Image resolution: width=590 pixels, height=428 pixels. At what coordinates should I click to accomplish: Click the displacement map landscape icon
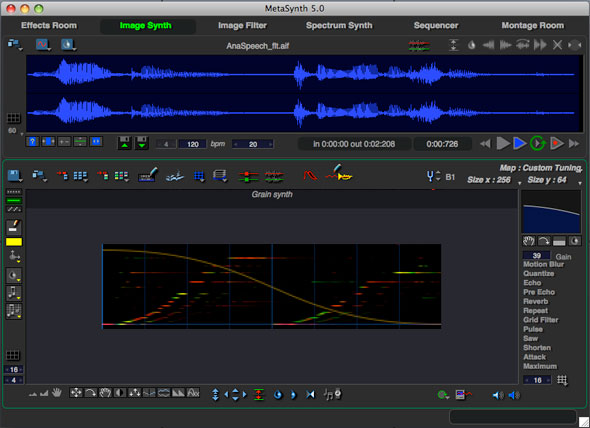click(174, 176)
